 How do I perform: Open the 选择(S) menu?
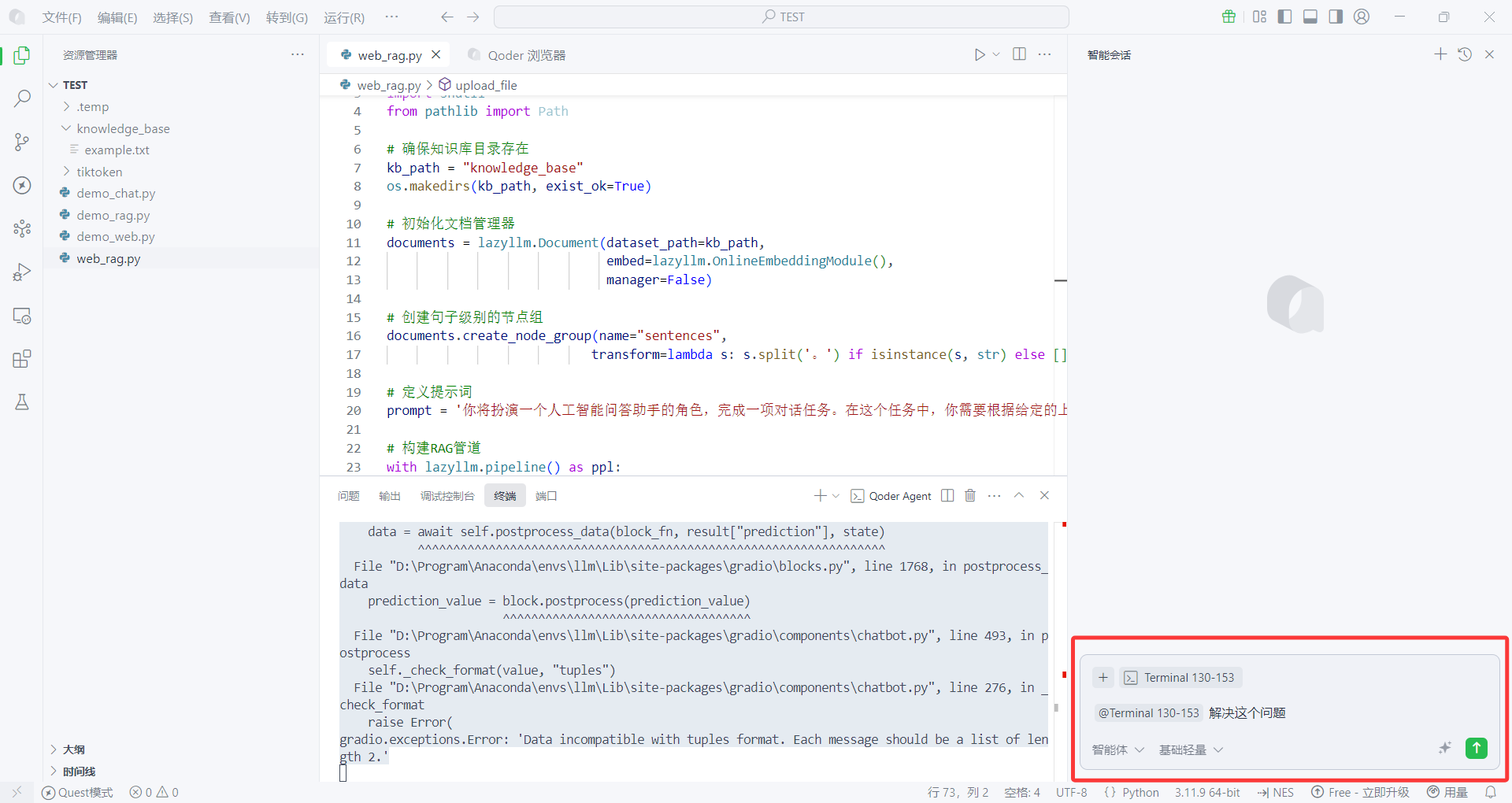172,17
